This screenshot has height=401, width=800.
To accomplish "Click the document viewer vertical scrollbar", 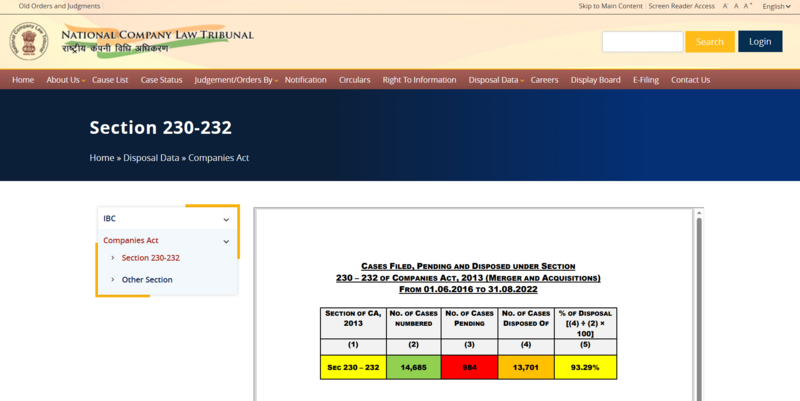I will coord(699,309).
